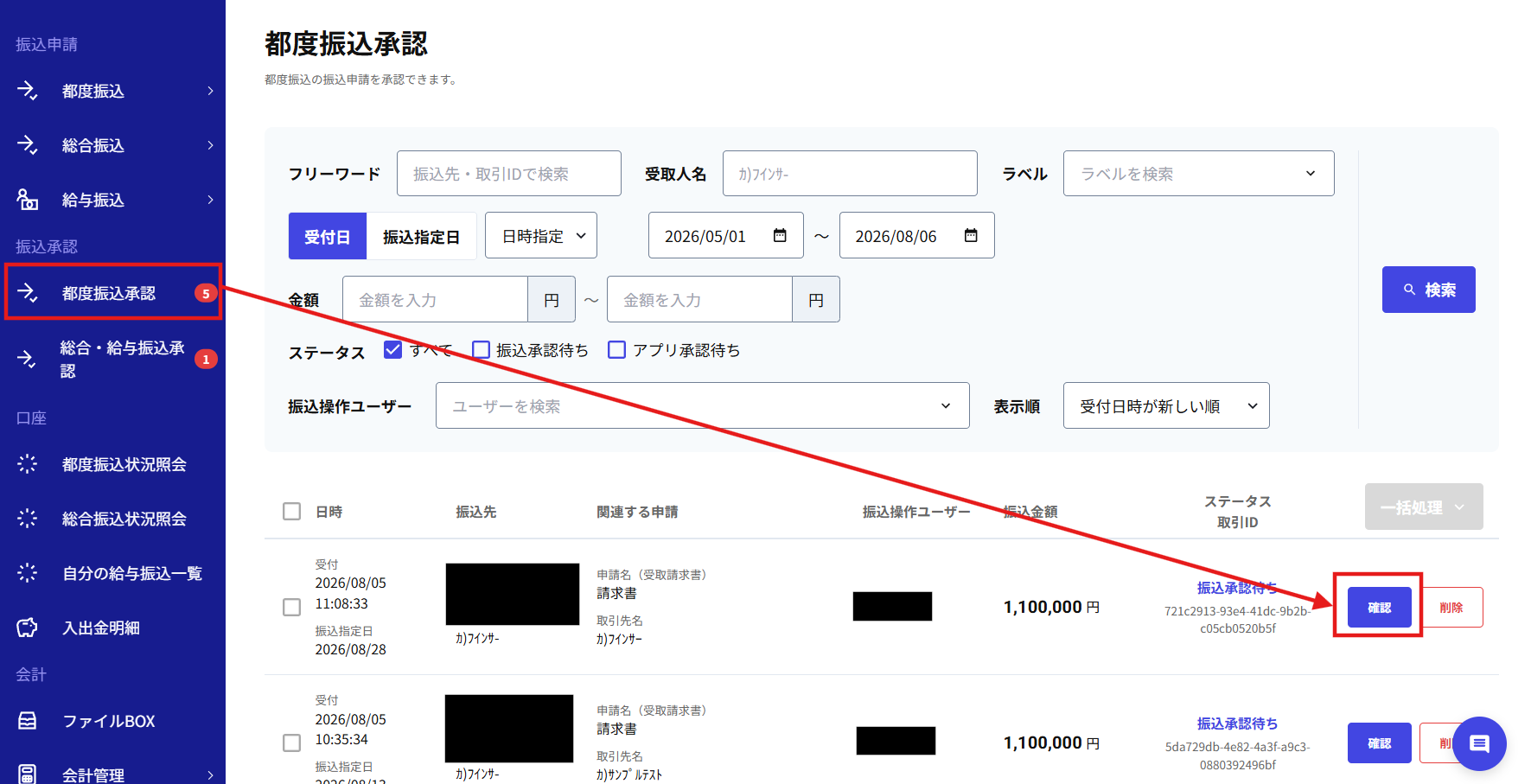The height and width of the screenshot is (784, 1531).
Task: Expand the 給与振込 submenu chevron
Action: (210, 200)
